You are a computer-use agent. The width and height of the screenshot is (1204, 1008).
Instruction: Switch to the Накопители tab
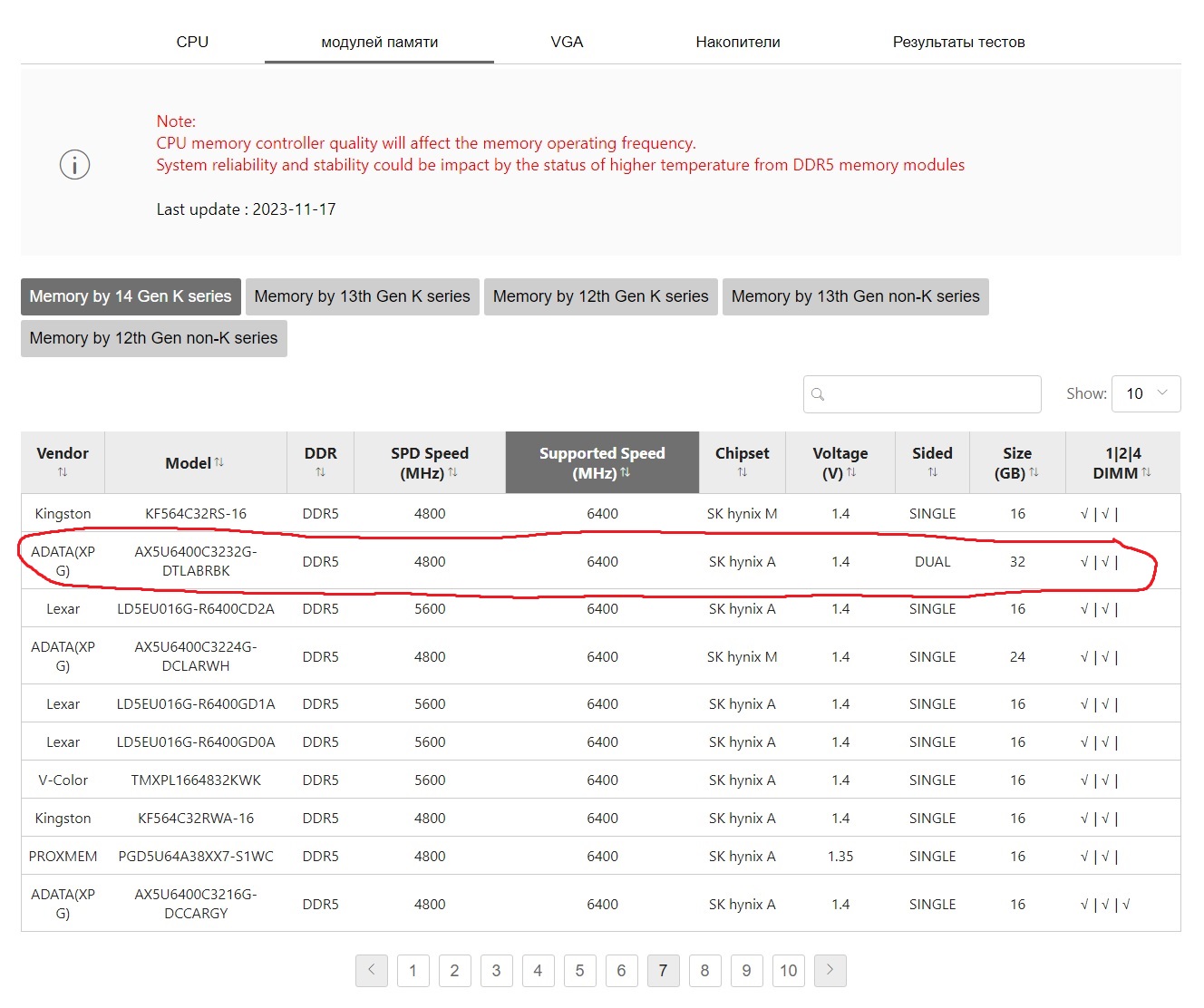pyautogui.click(x=738, y=42)
